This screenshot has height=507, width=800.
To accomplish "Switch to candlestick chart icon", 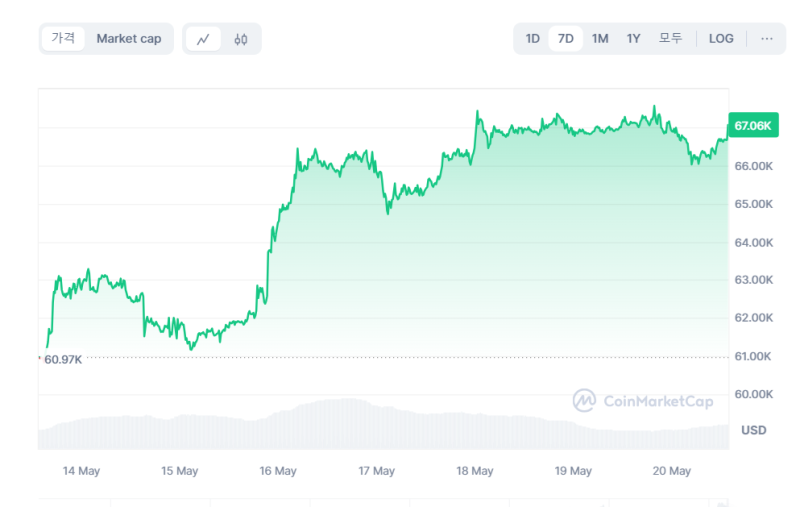I will point(240,39).
